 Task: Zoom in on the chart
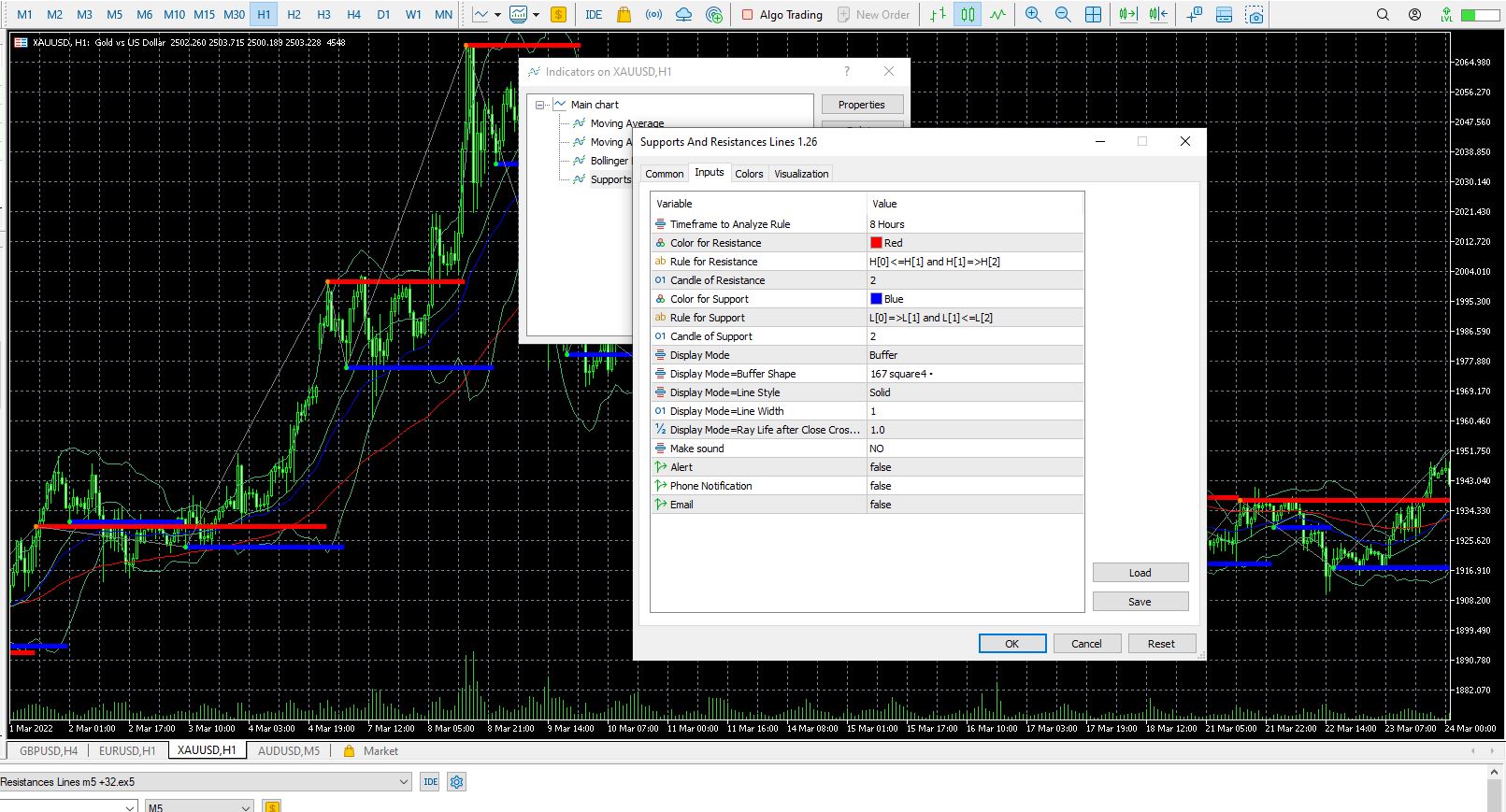(1033, 14)
